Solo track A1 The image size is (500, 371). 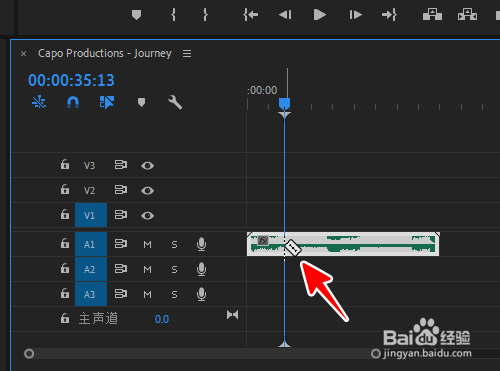(x=174, y=245)
